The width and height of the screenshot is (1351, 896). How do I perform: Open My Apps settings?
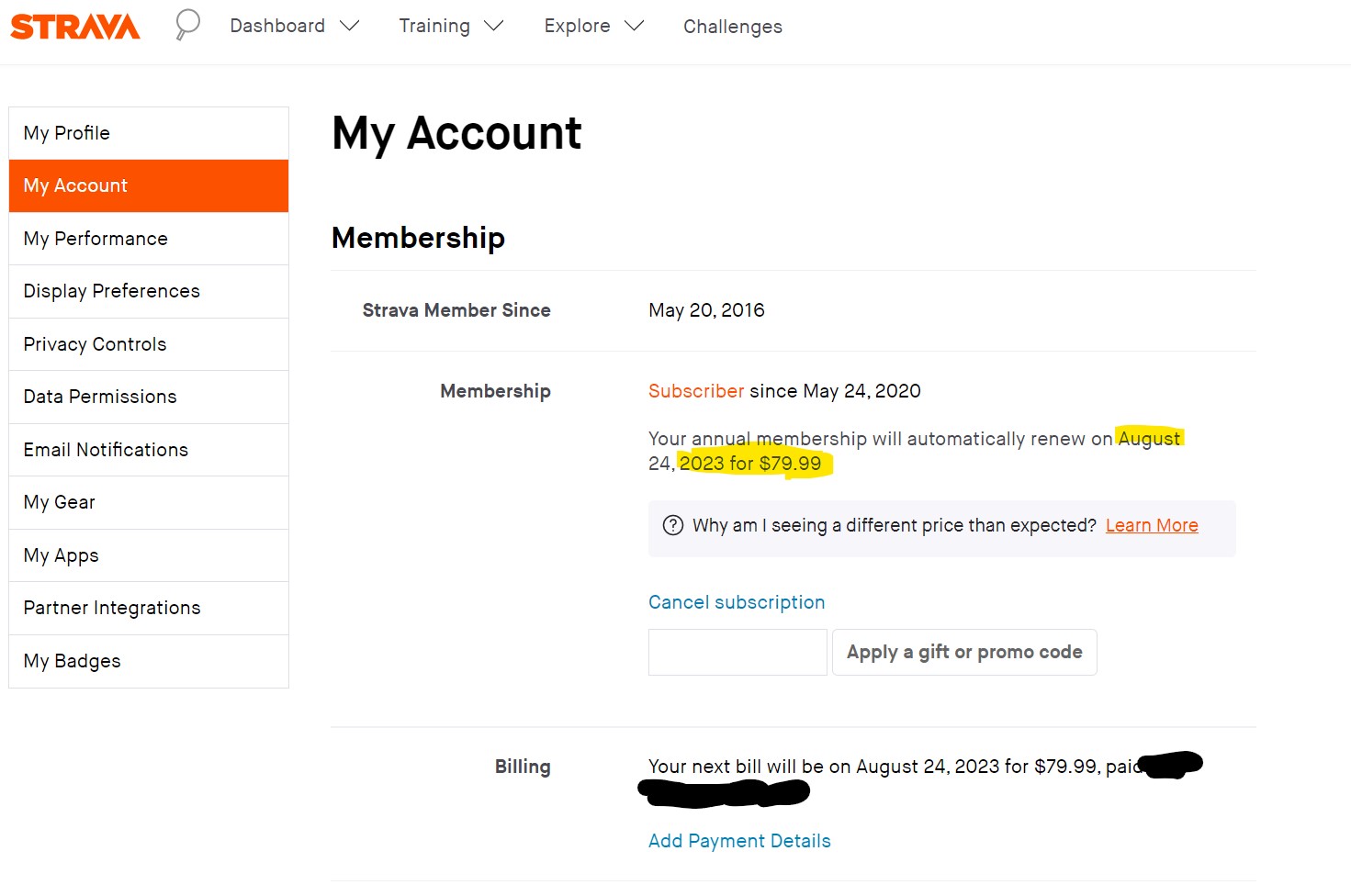pos(149,555)
